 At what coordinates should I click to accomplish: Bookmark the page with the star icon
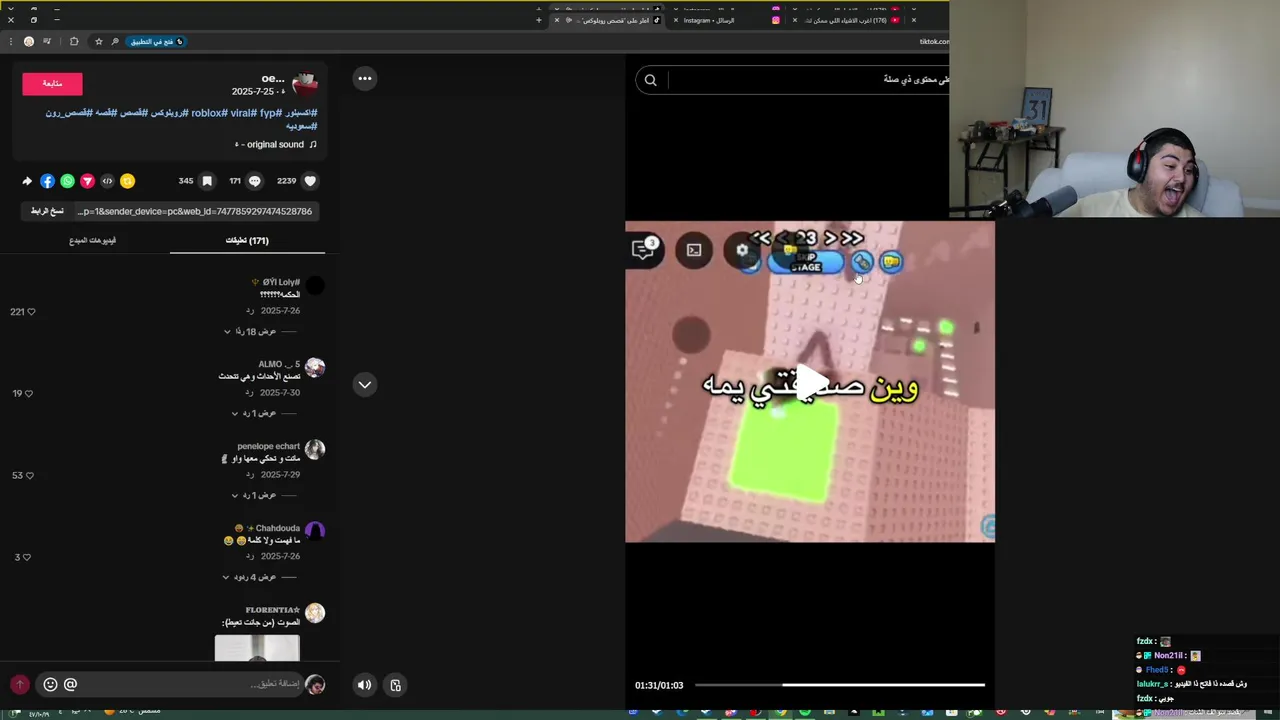click(98, 41)
